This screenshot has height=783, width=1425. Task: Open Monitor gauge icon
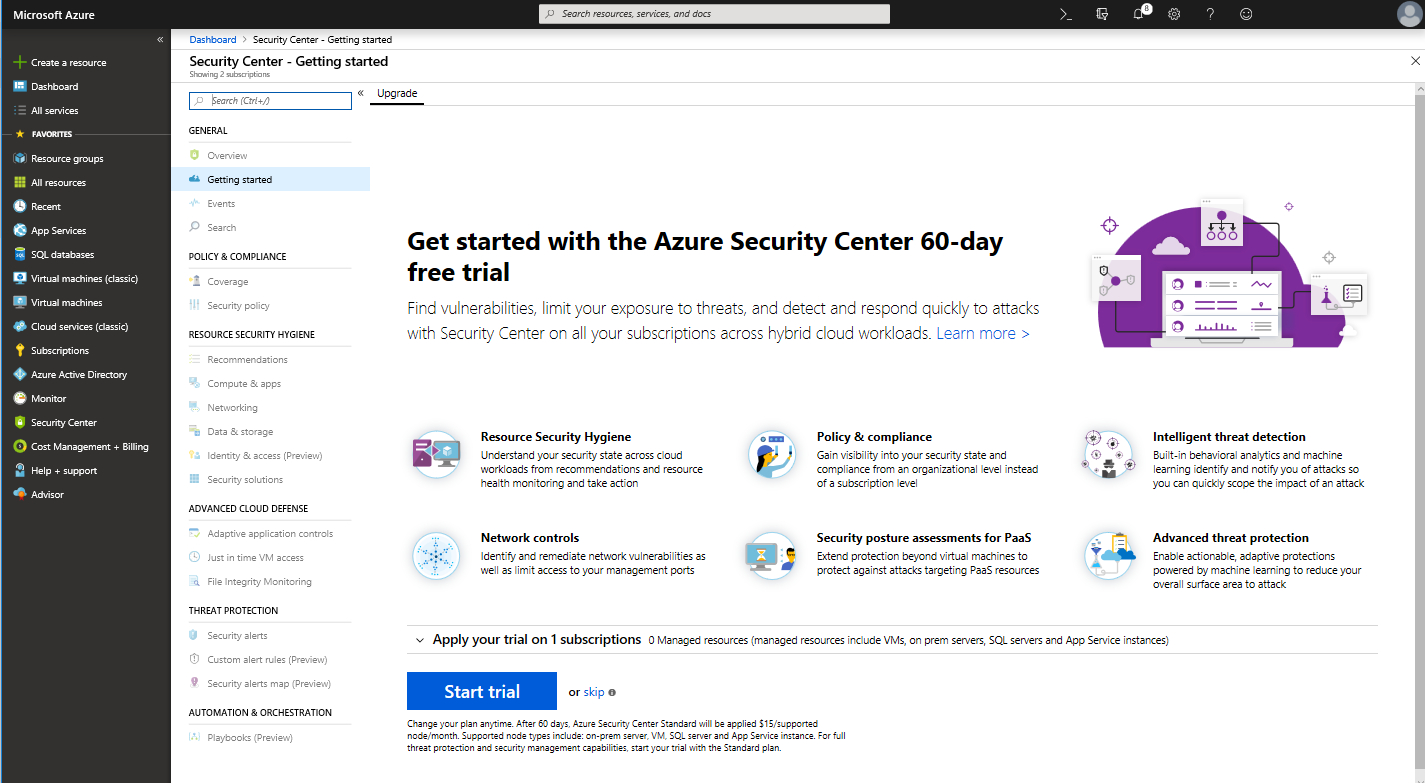[20, 398]
